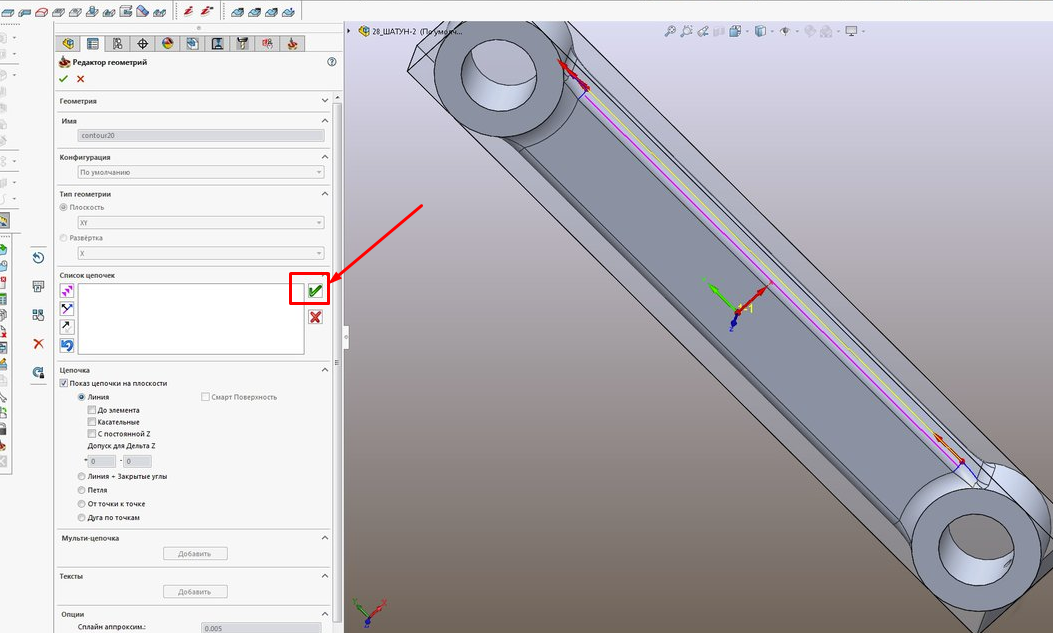The width and height of the screenshot is (1053, 633).
Task: Click the black arrow with checkmark chain icon
Action: click(x=67, y=327)
